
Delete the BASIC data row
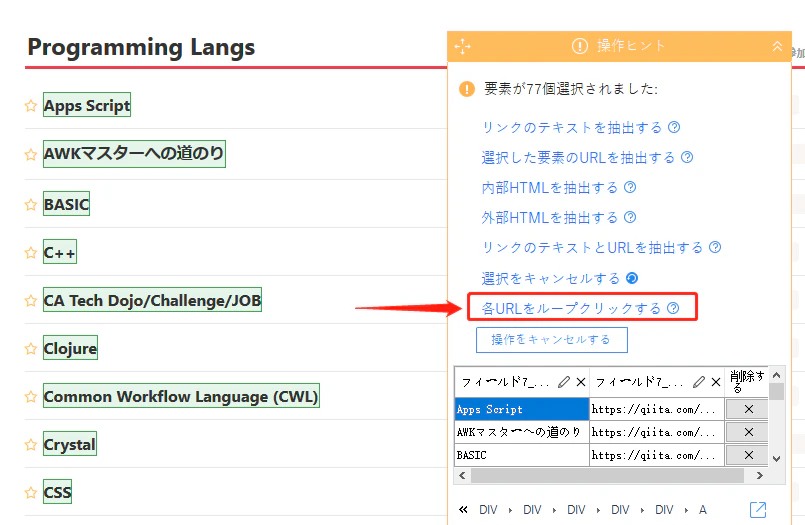point(749,455)
